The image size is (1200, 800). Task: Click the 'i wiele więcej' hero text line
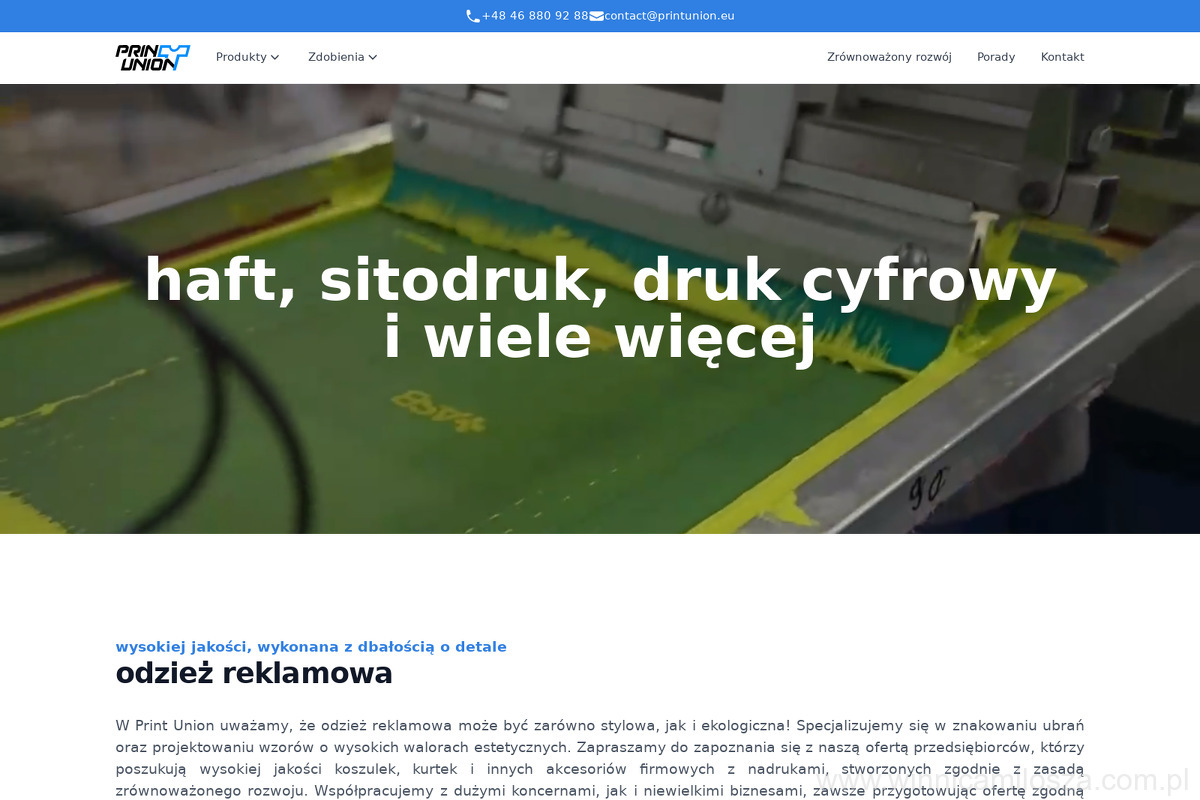(600, 338)
